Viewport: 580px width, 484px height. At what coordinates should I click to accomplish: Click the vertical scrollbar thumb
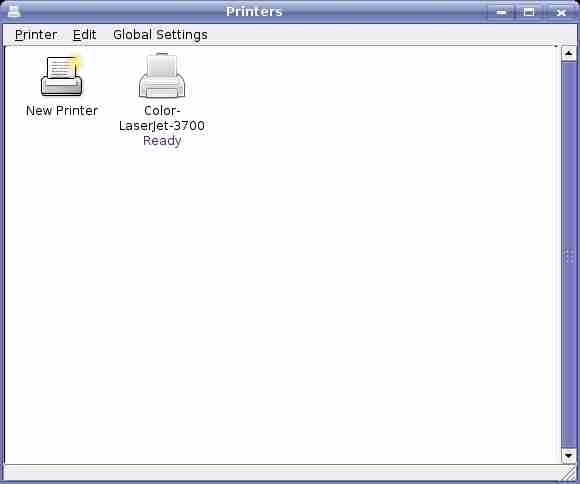point(569,255)
